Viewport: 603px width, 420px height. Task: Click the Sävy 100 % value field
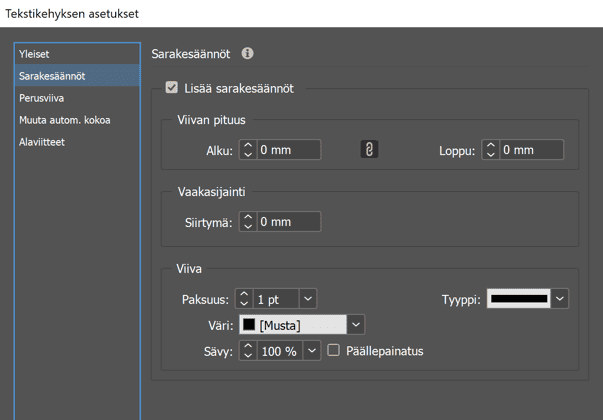coord(280,351)
